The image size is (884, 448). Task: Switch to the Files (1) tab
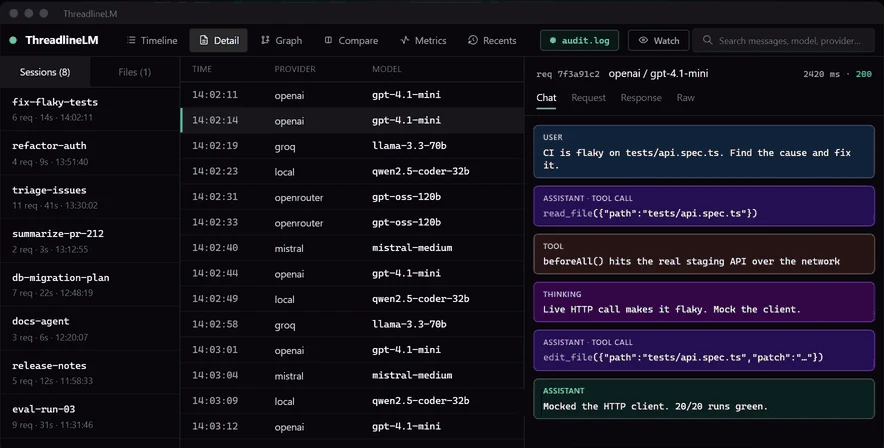(135, 72)
